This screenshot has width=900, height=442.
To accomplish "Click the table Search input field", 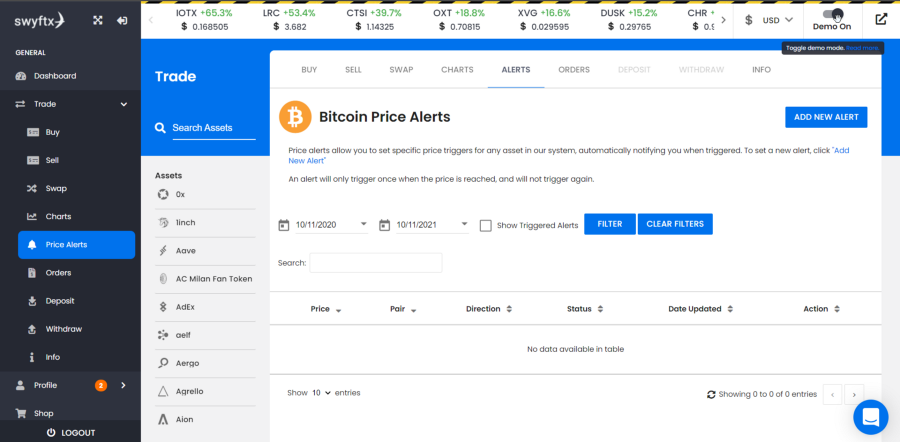I will pyautogui.click(x=375, y=263).
